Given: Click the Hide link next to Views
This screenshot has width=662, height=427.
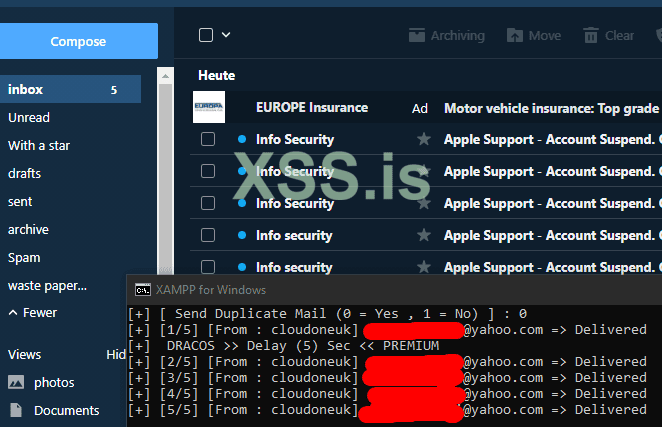Looking at the screenshot, I should pyautogui.click(x=116, y=354).
